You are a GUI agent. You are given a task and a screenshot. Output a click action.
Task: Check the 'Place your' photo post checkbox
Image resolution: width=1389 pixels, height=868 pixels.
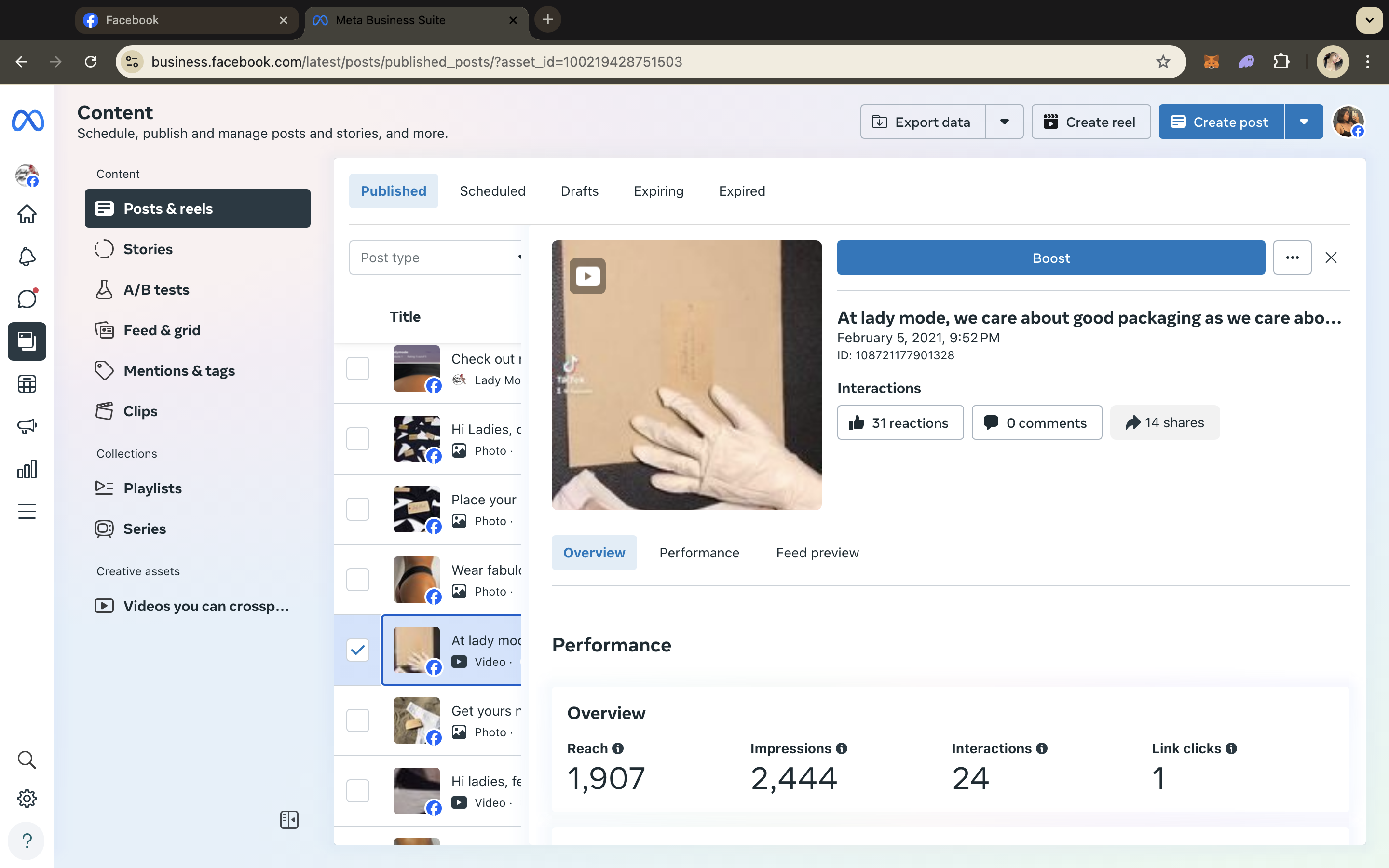(x=357, y=509)
